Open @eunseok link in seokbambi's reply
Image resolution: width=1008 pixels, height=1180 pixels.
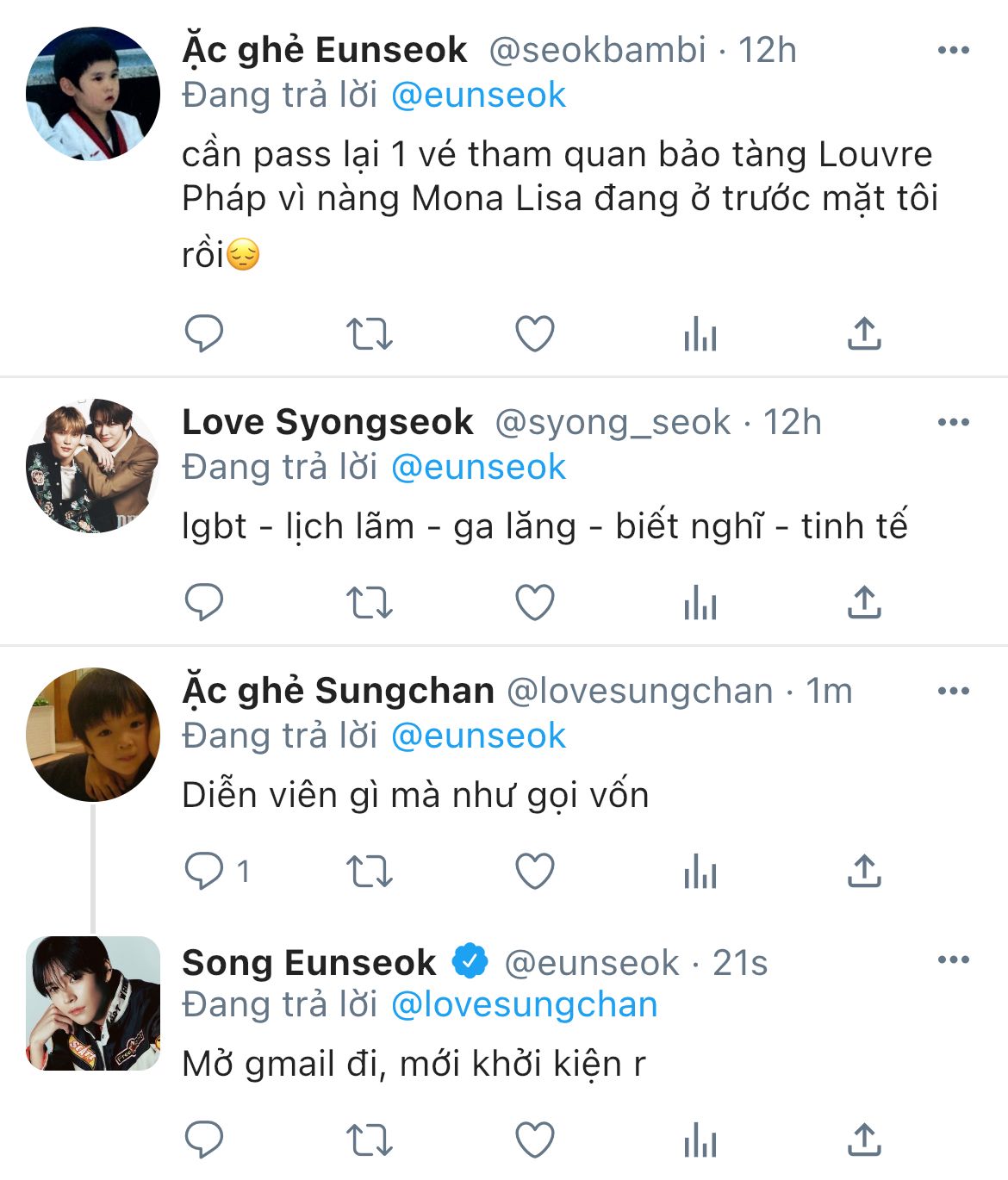(478, 96)
